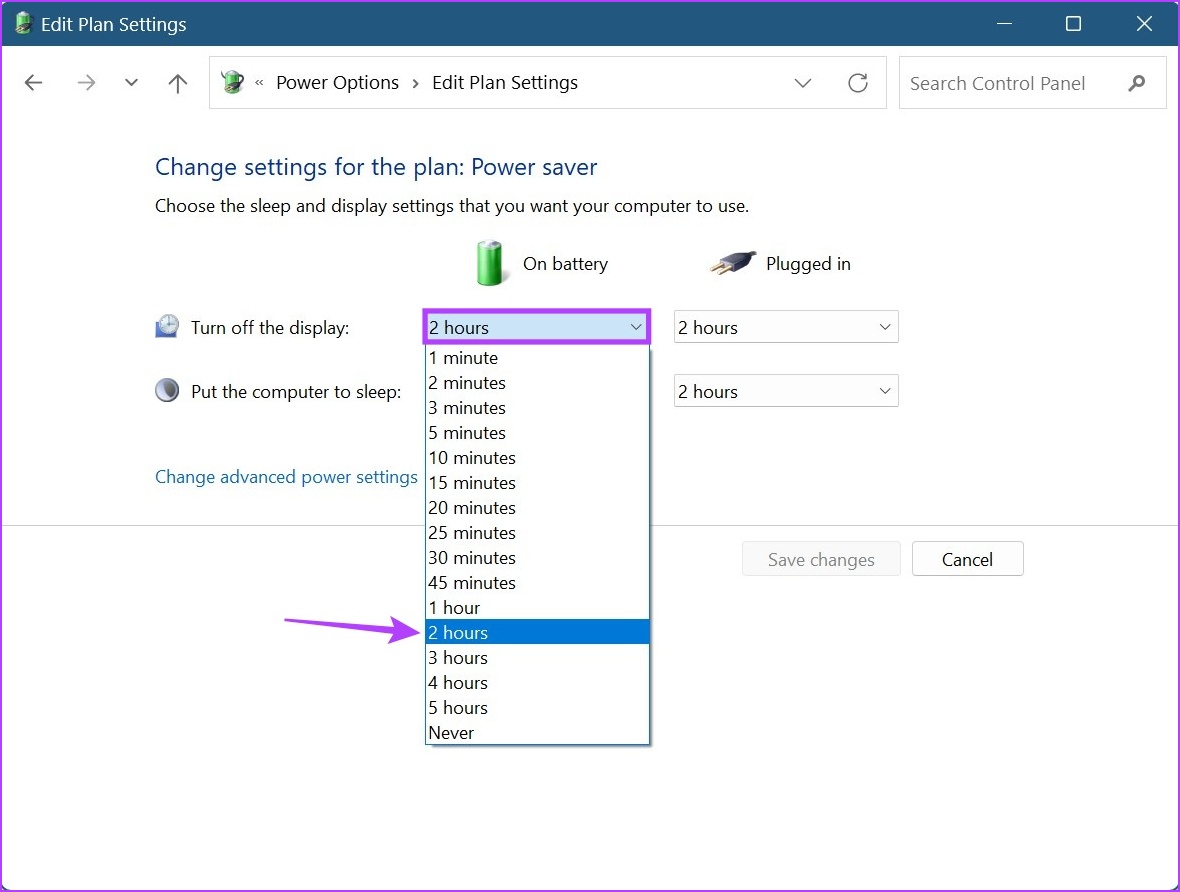Open Plugged in display timeout dropdown

(x=786, y=327)
